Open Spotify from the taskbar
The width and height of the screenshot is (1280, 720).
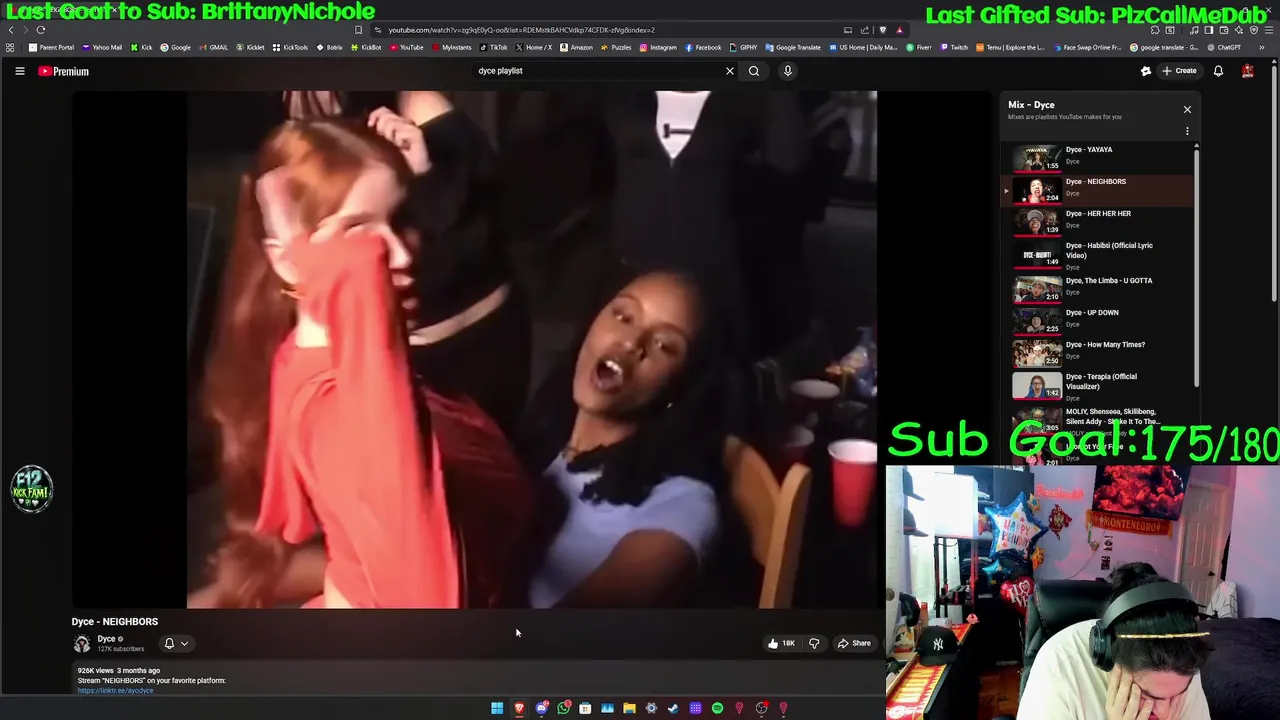point(717,708)
